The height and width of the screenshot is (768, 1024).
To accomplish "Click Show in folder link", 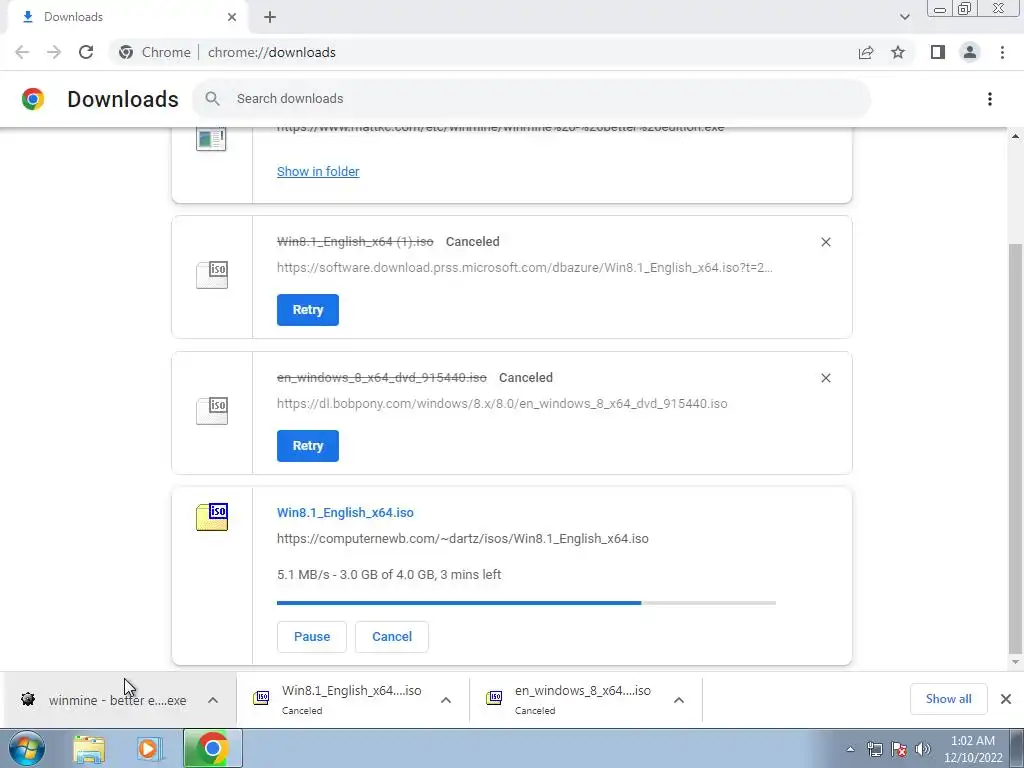I will coord(318,172).
